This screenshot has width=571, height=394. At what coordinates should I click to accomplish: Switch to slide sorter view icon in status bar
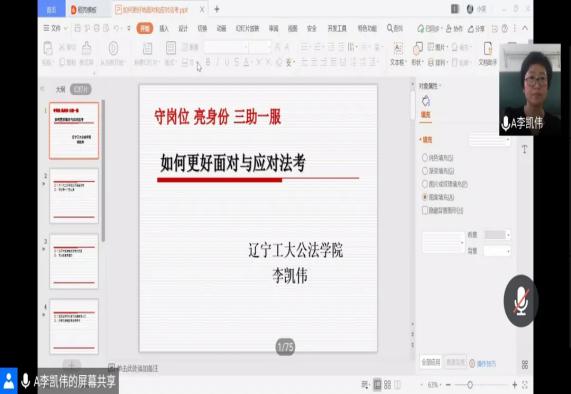point(387,385)
